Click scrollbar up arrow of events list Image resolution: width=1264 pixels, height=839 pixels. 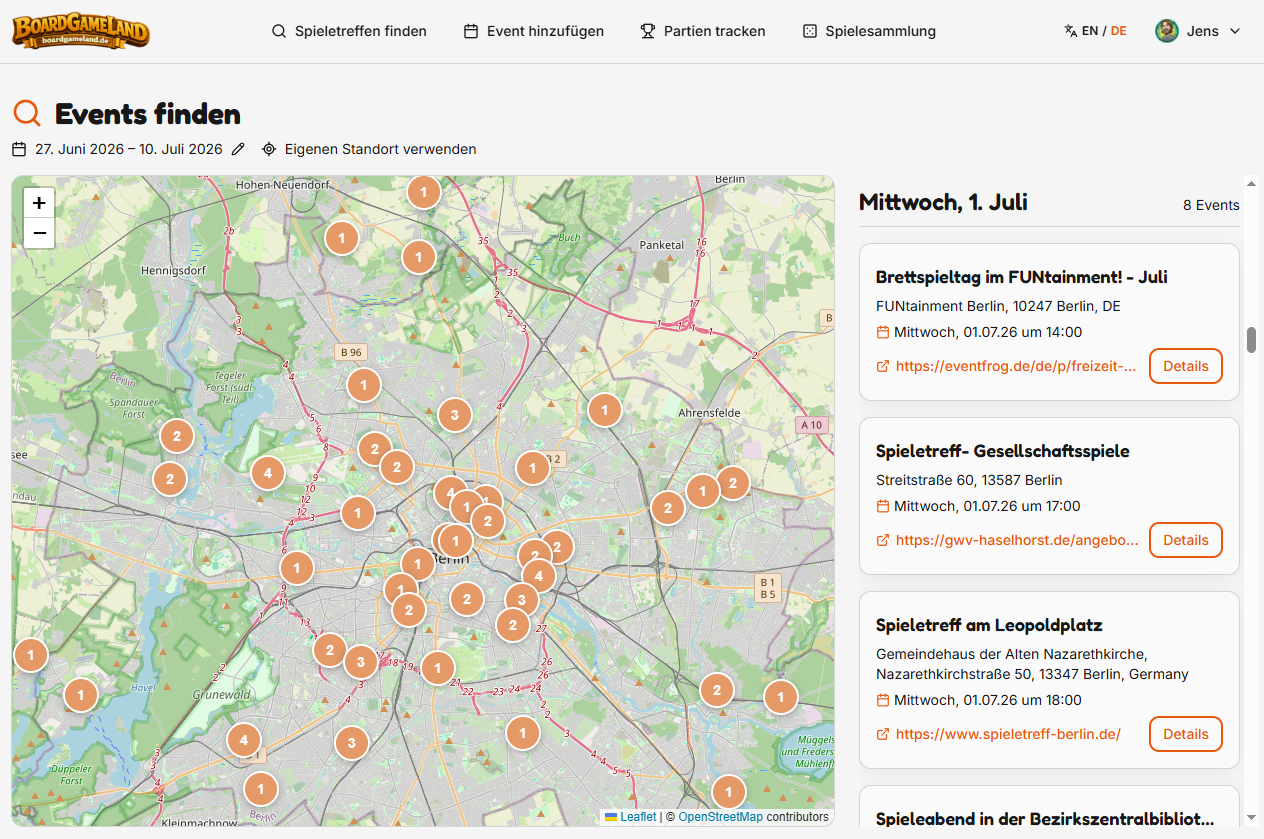click(x=1251, y=183)
